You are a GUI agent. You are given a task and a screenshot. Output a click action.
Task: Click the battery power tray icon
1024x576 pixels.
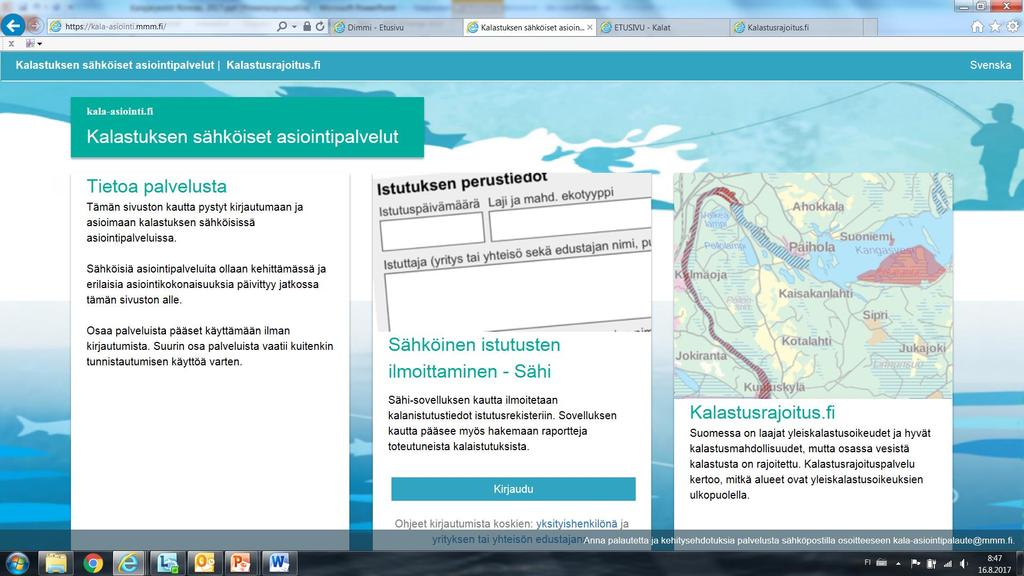point(931,563)
